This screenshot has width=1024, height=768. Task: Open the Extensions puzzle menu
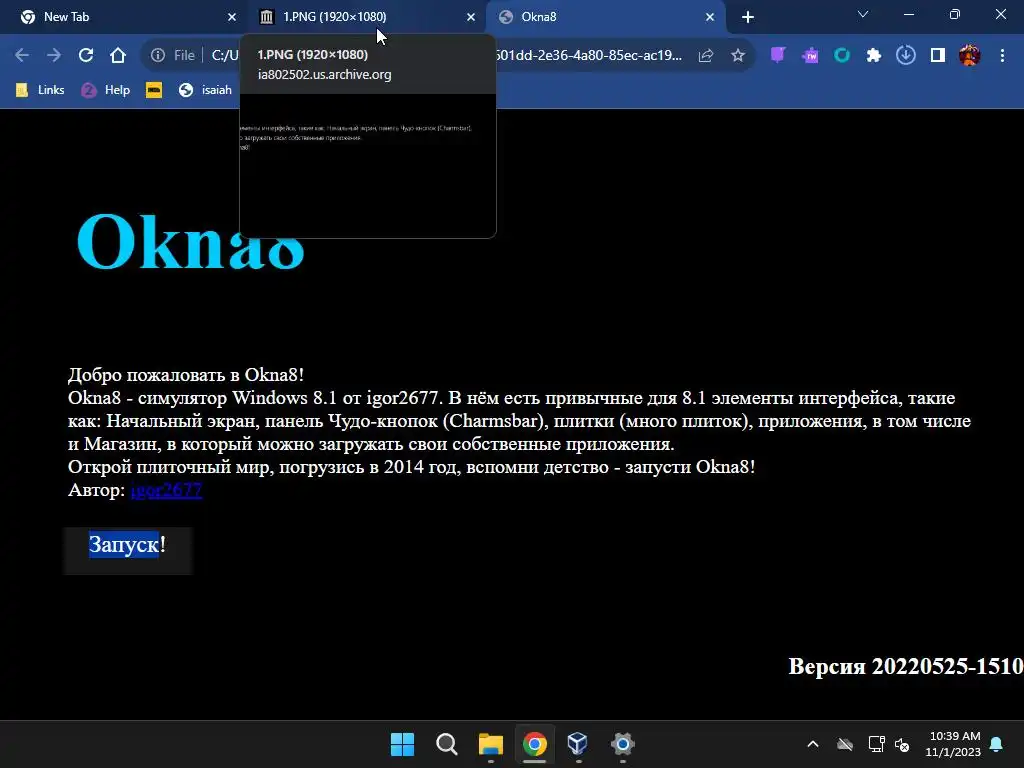click(x=874, y=56)
